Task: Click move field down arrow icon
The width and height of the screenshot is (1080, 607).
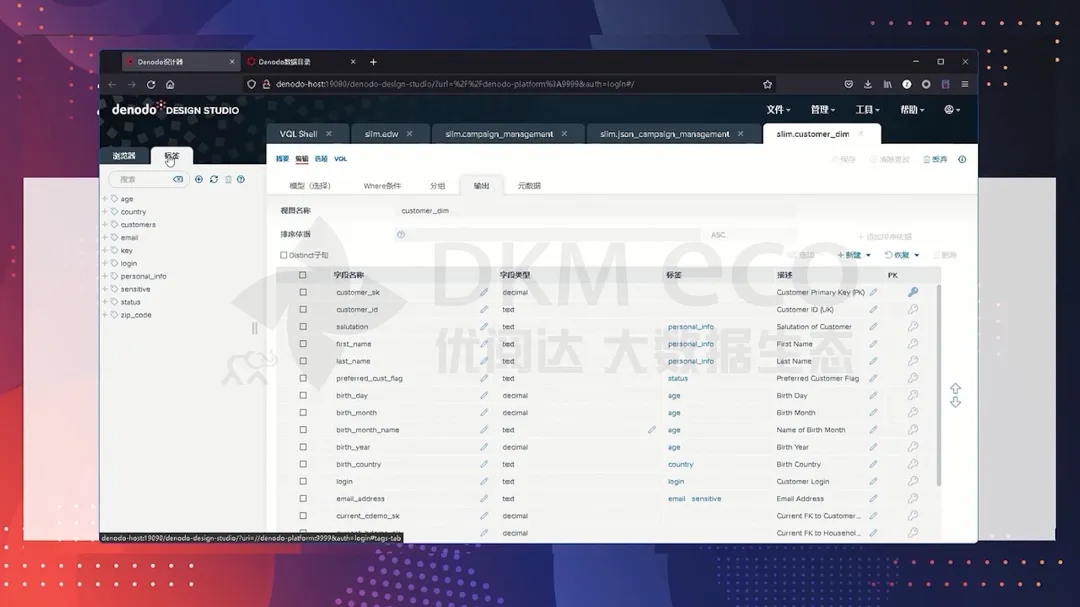Action: (x=955, y=402)
